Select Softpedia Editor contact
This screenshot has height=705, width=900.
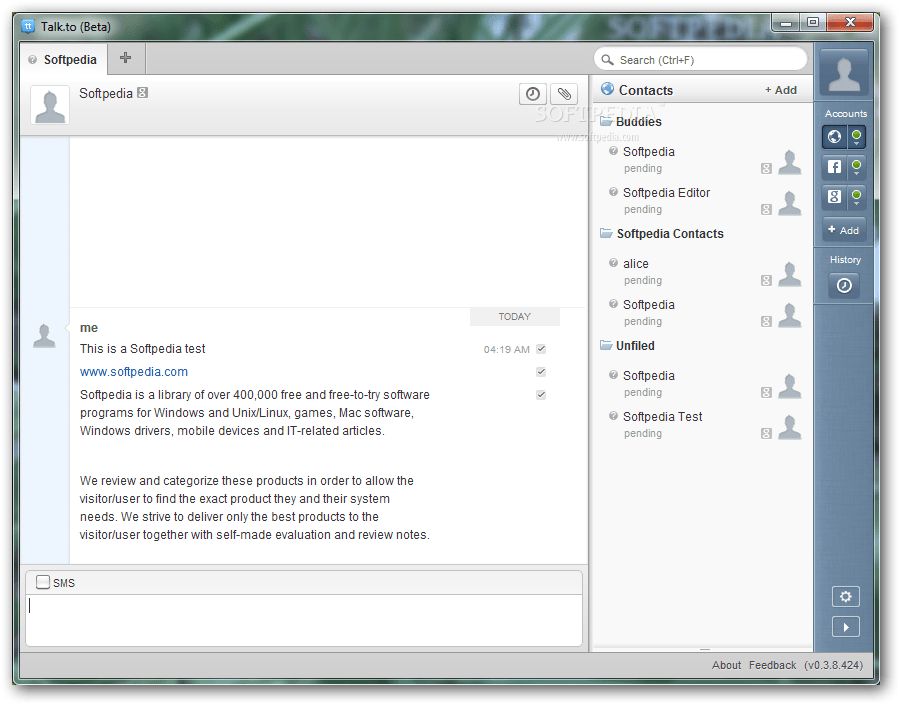pos(704,200)
